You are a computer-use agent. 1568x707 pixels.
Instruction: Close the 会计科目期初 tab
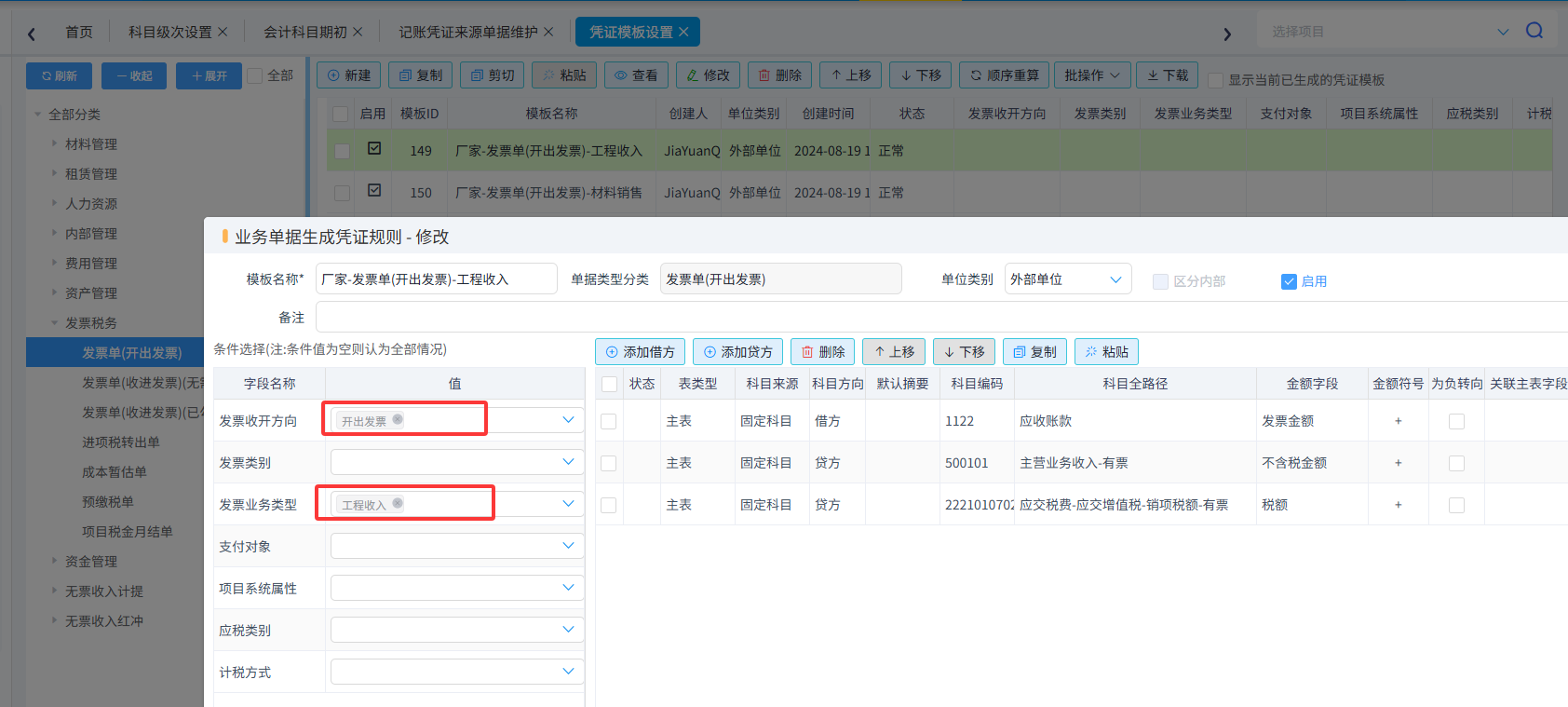(358, 32)
